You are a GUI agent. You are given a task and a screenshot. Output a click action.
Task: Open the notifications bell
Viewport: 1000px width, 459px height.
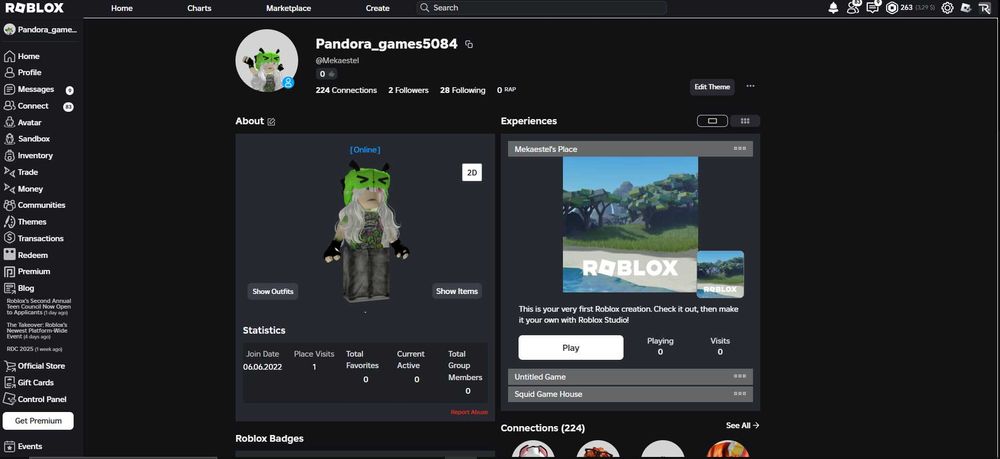pos(833,8)
